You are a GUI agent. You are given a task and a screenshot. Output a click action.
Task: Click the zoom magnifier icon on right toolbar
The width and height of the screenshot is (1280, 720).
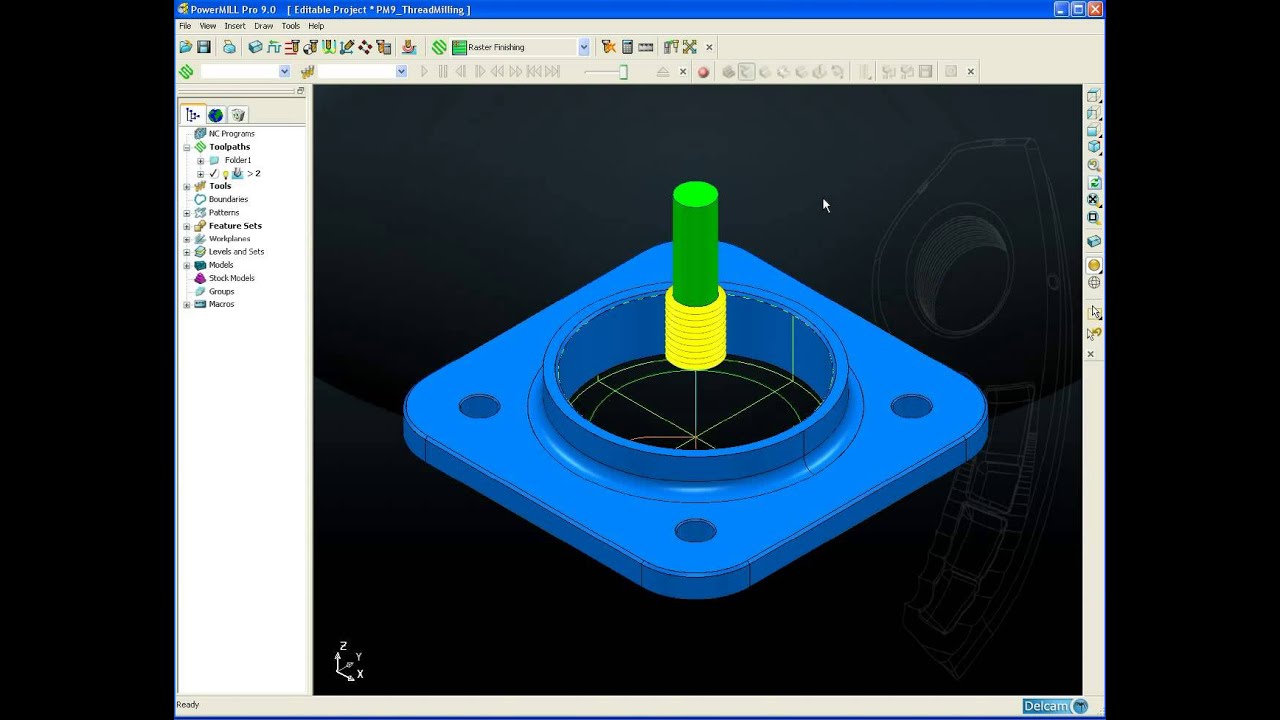(x=1094, y=165)
